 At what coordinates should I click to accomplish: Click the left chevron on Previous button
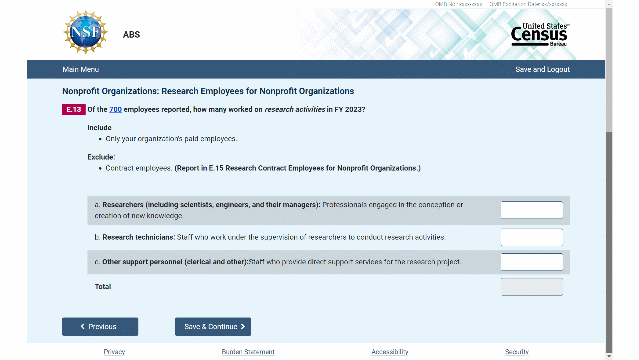tap(82, 327)
